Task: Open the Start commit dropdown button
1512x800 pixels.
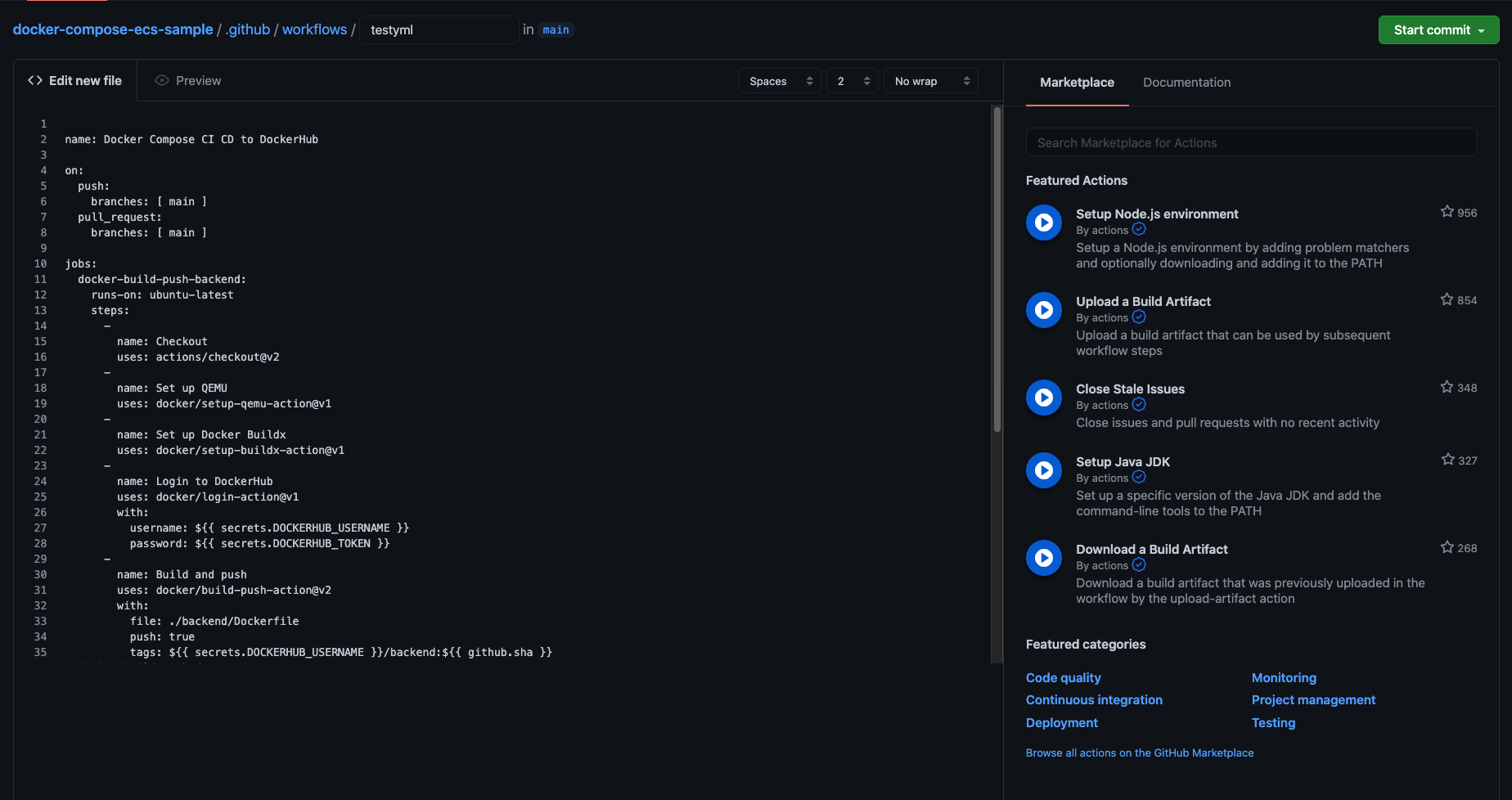Action: point(1438,30)
